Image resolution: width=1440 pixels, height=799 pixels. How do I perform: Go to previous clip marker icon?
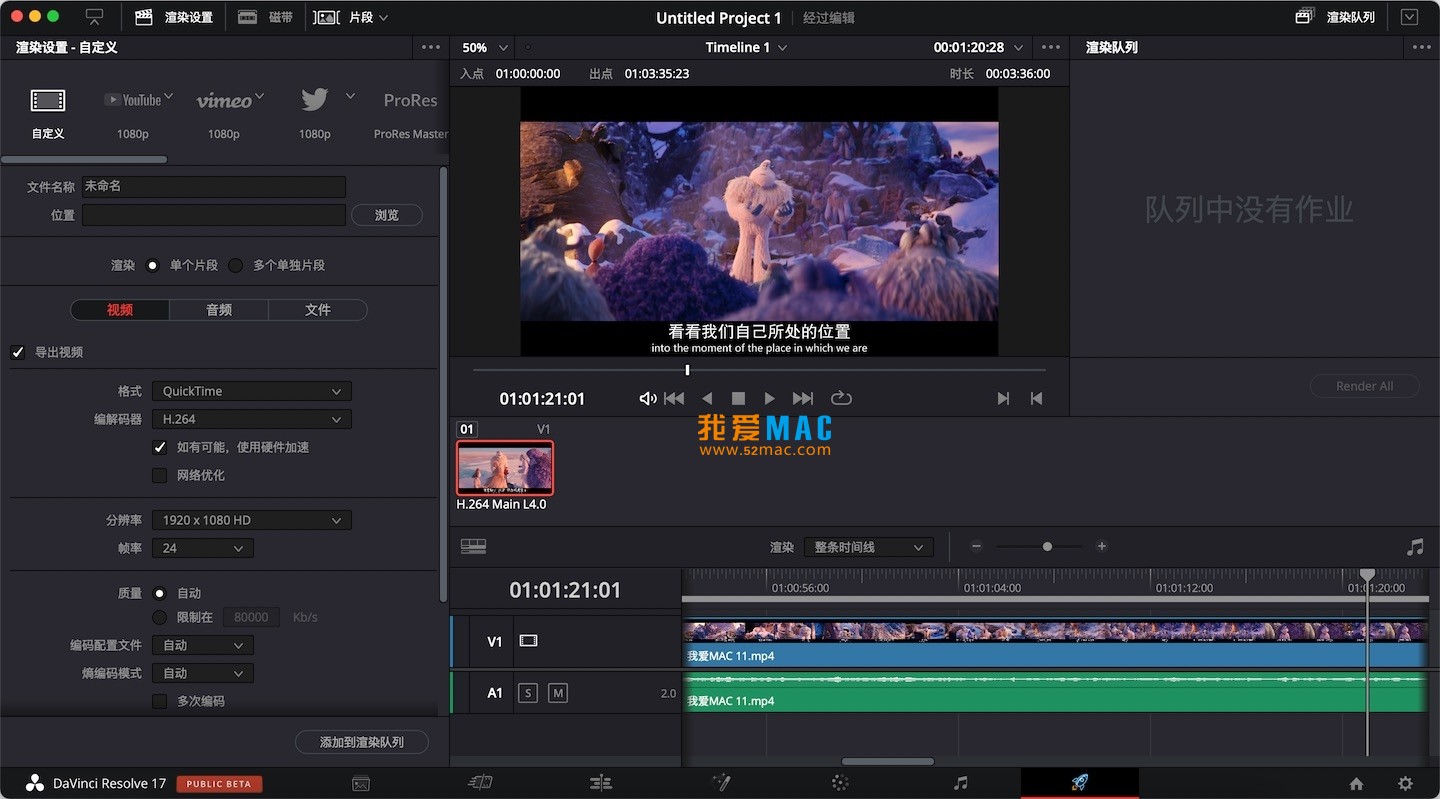pos(1036,398)
